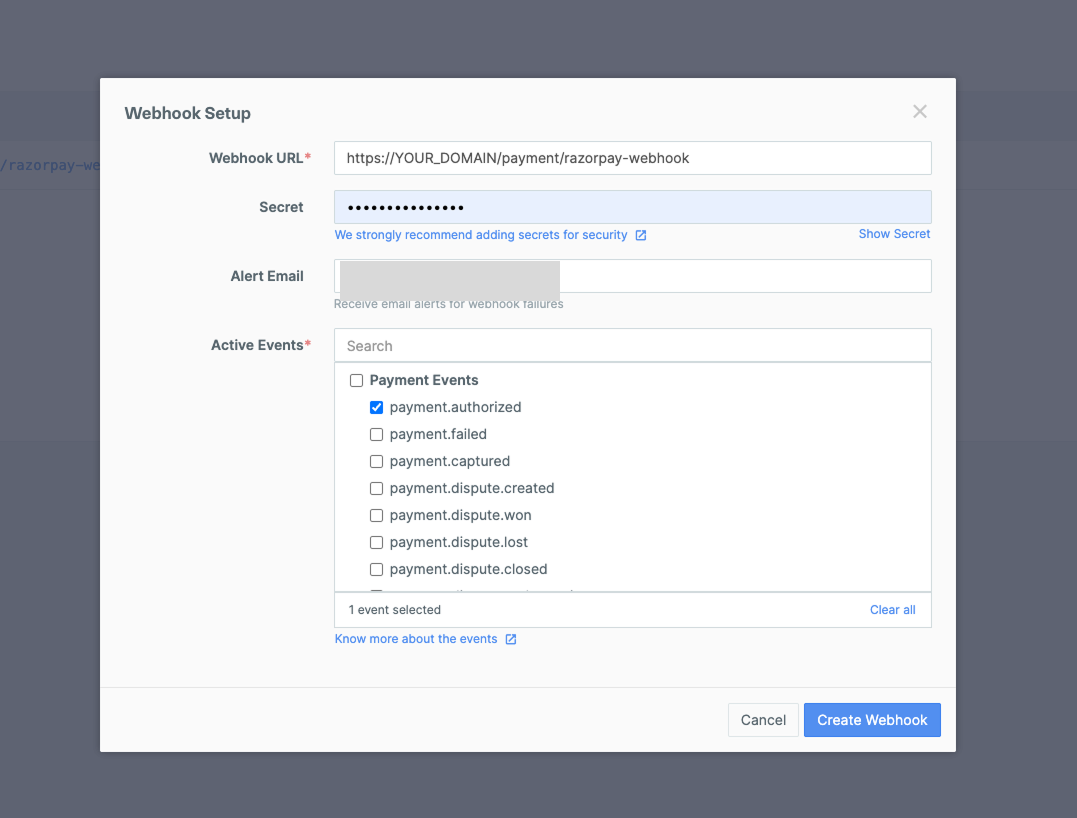The height and width of the screenshot is (818, 1077).
Task: Follow the 'We strongly recommend adding secrets' link
Action: pos(481,235)
